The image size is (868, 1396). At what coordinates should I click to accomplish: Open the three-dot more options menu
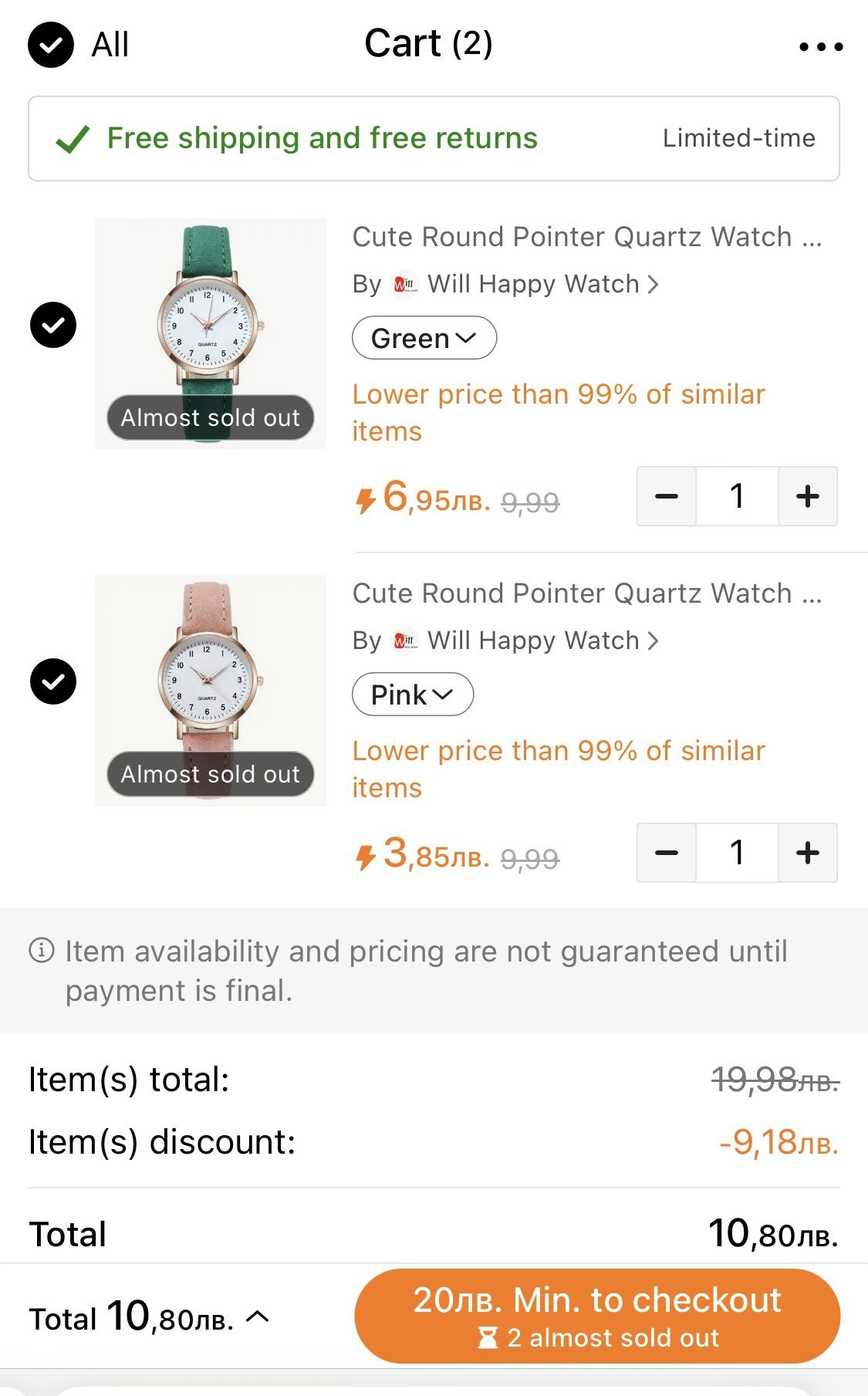[x=821, y=47]
